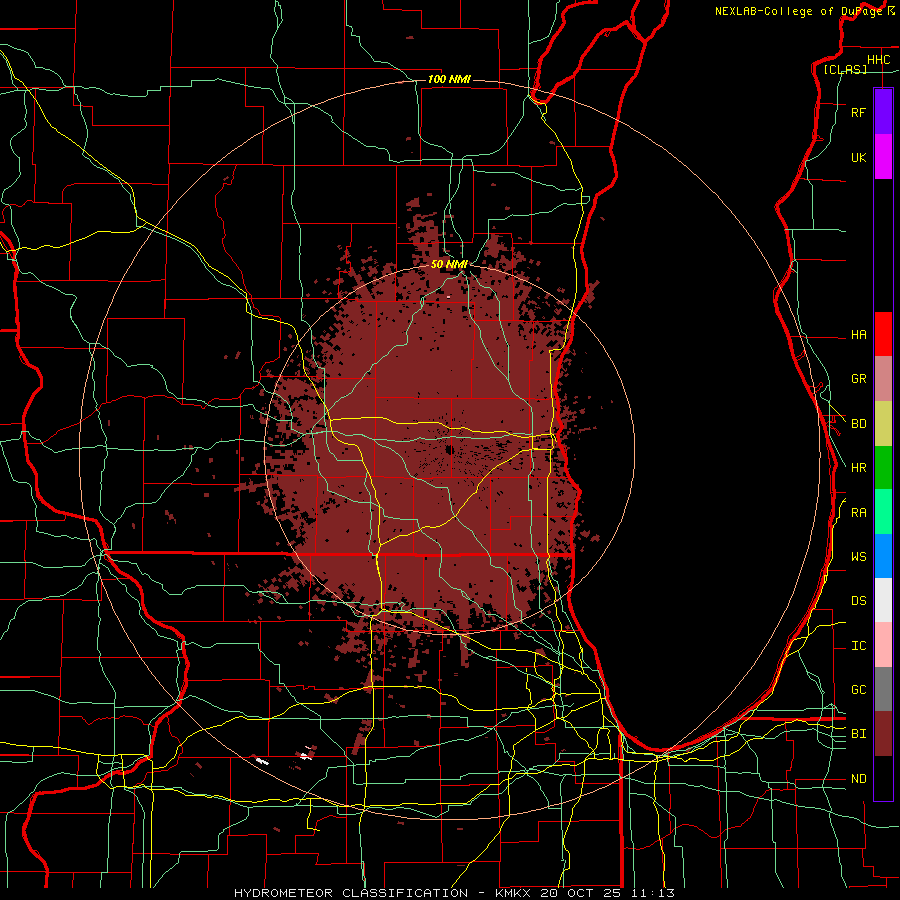This screenshot has width=900, height=900.
Task: Click the 'HHC' product code text
Action: click(878, 60)
